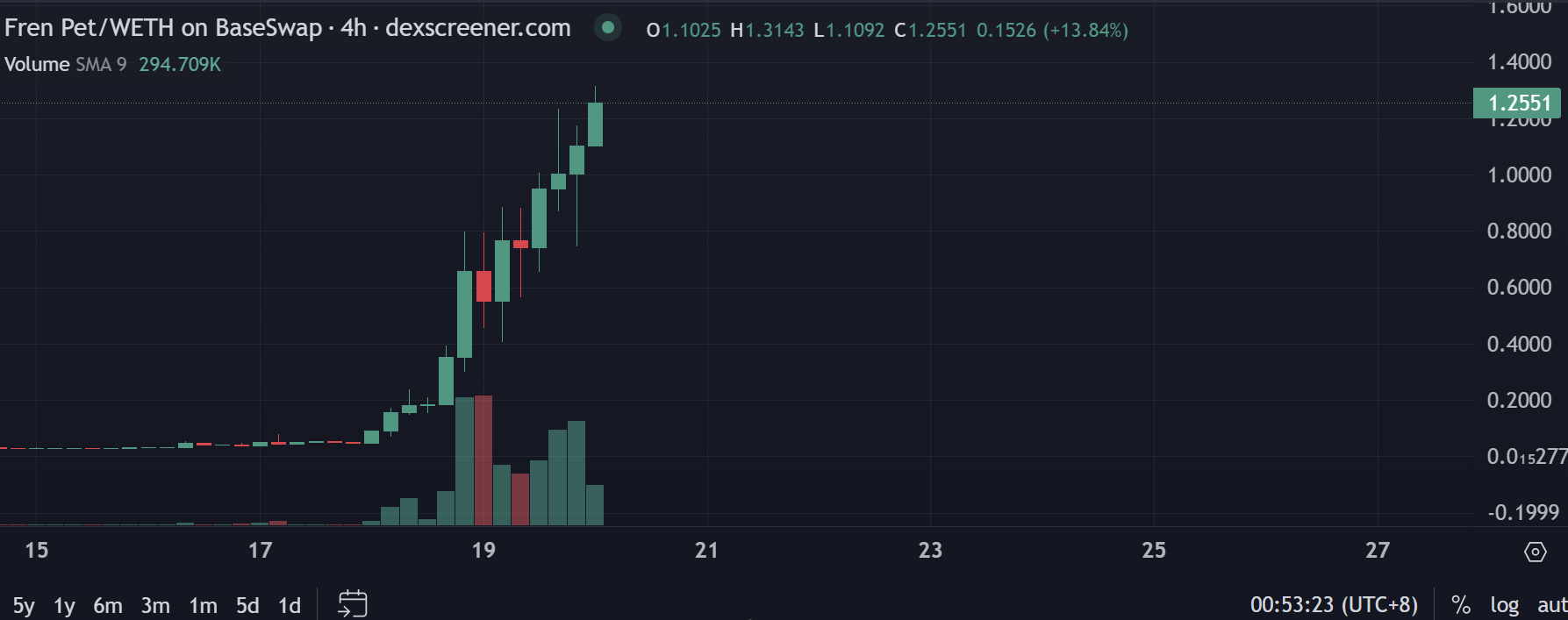Click the date label 21 on time axis
Image resolution: width=1568 pixels, height=620 pixels.
point(706,550)
